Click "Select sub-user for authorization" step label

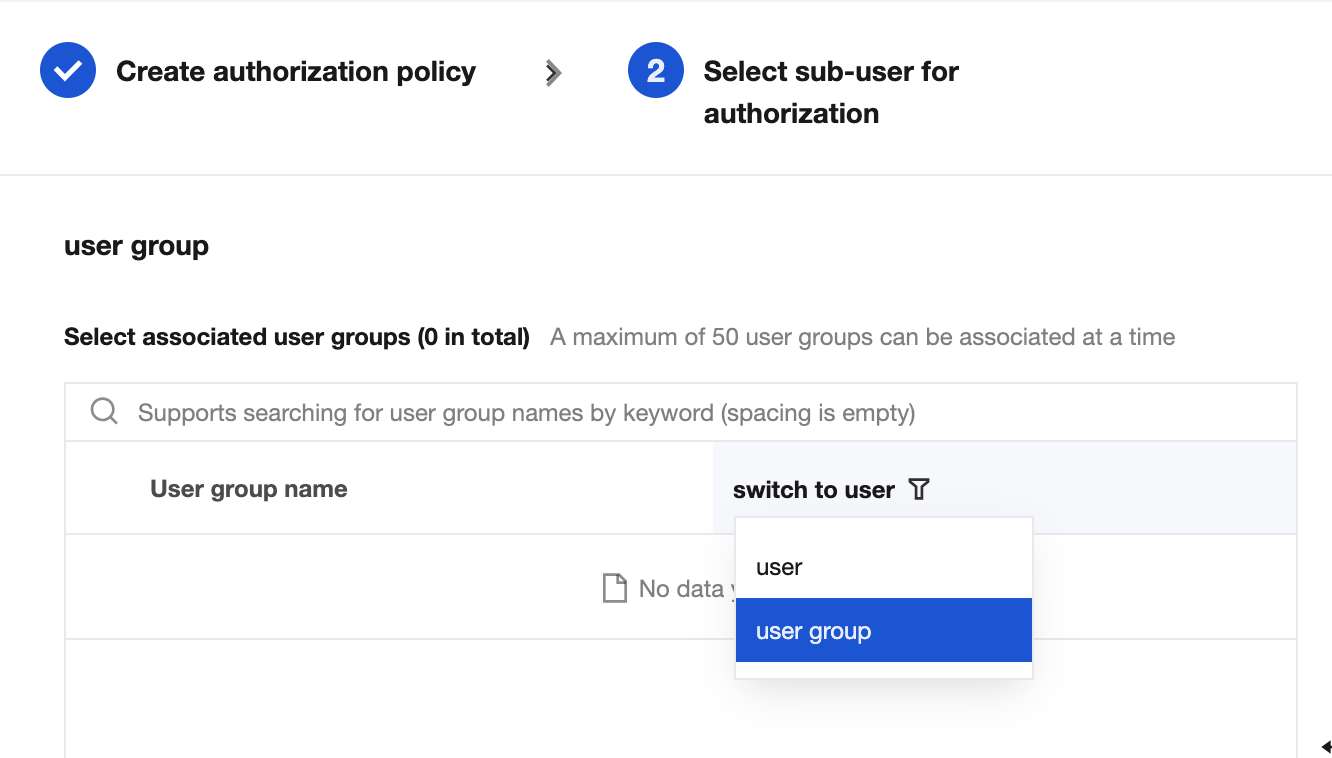[830, 92]
